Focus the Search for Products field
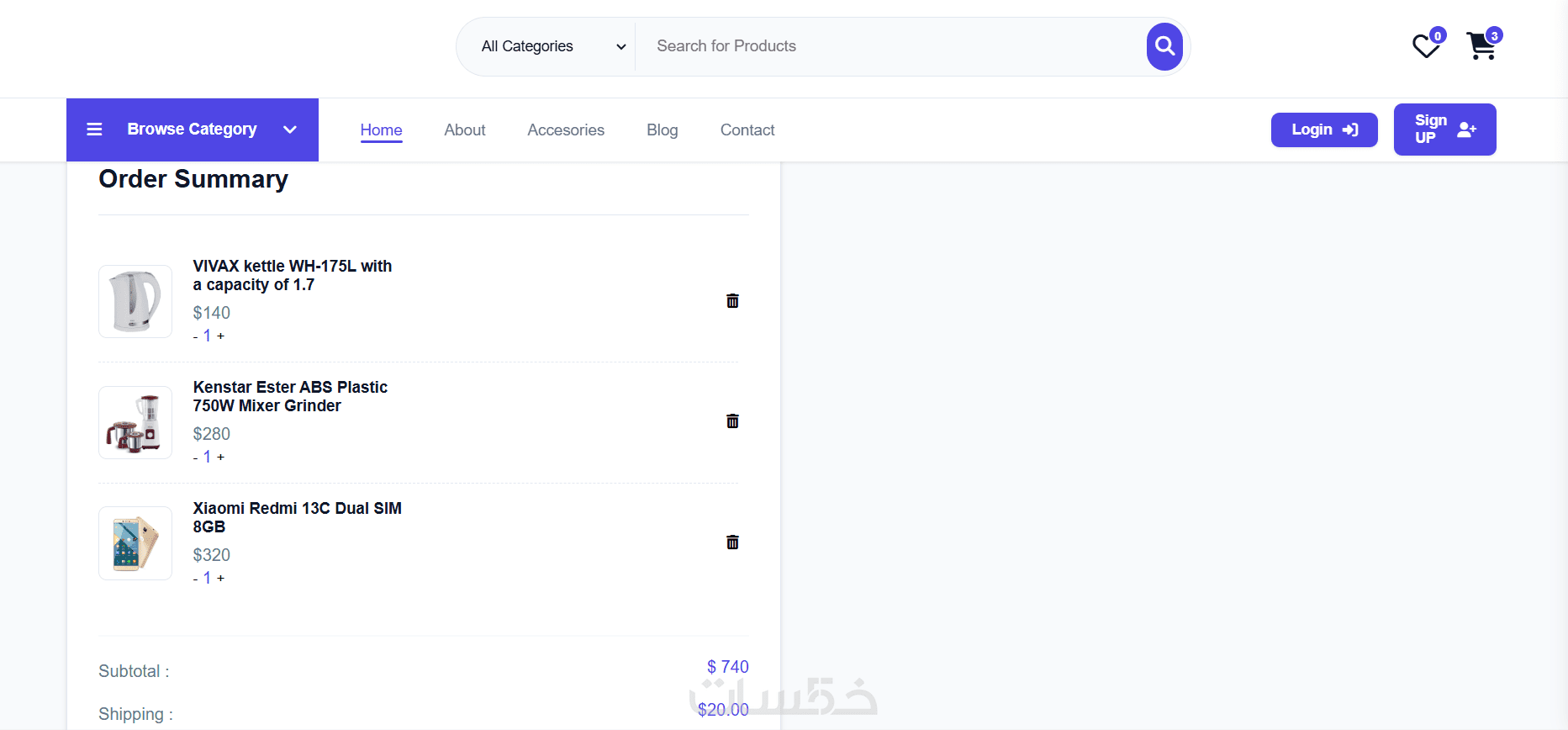Viewport: 1568px width, 730px height. pos(891,46)
